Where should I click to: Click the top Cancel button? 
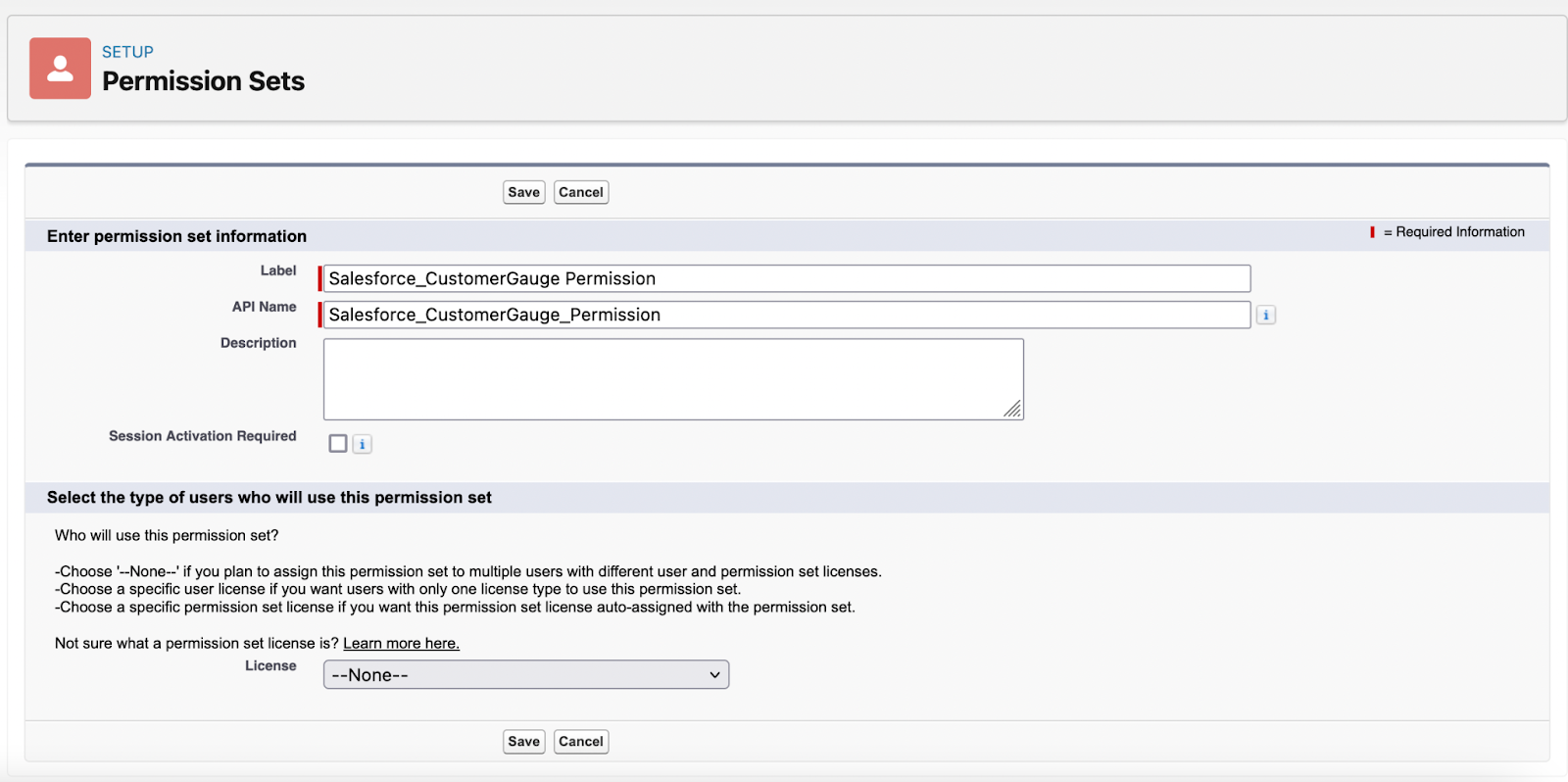point(581,192)
